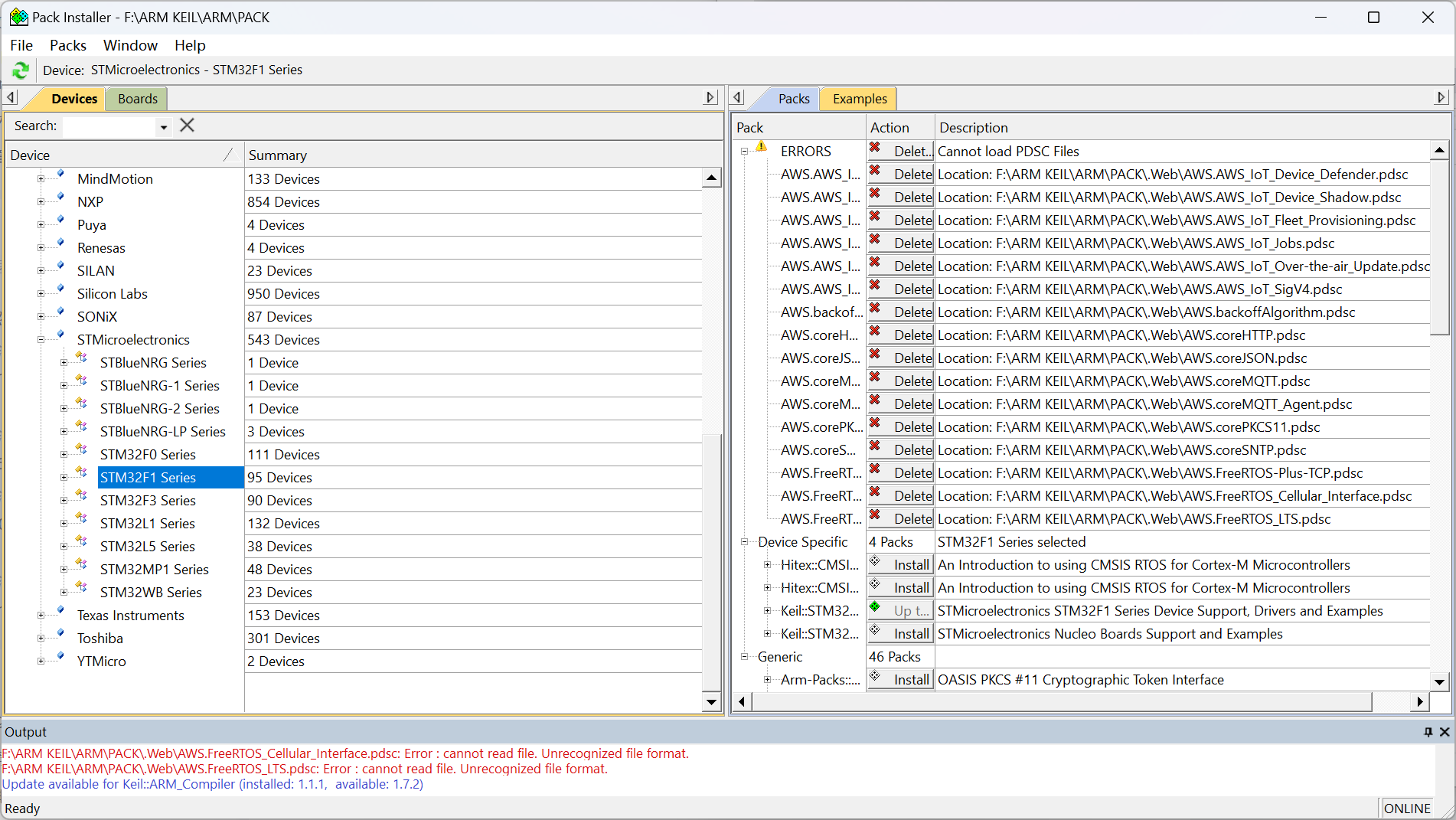The height and width of the screenshot is (820, 1456).
Task: Open the Search dropdown arrow
Action: click(x=163, y=126)
